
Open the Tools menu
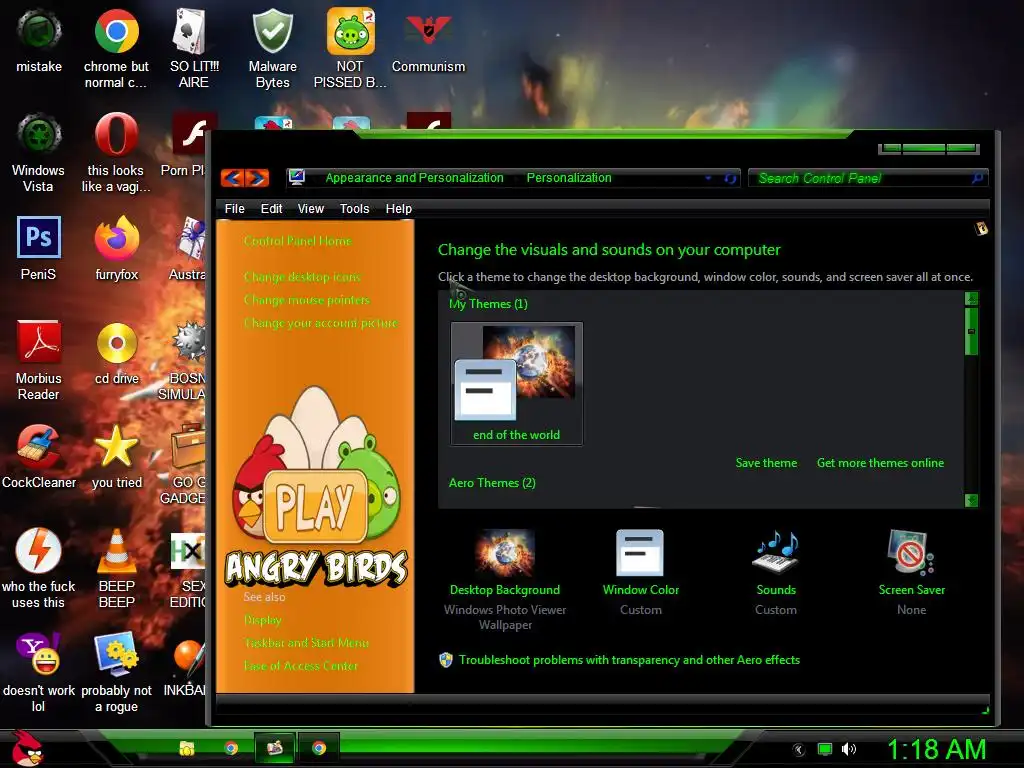point(355,208)
